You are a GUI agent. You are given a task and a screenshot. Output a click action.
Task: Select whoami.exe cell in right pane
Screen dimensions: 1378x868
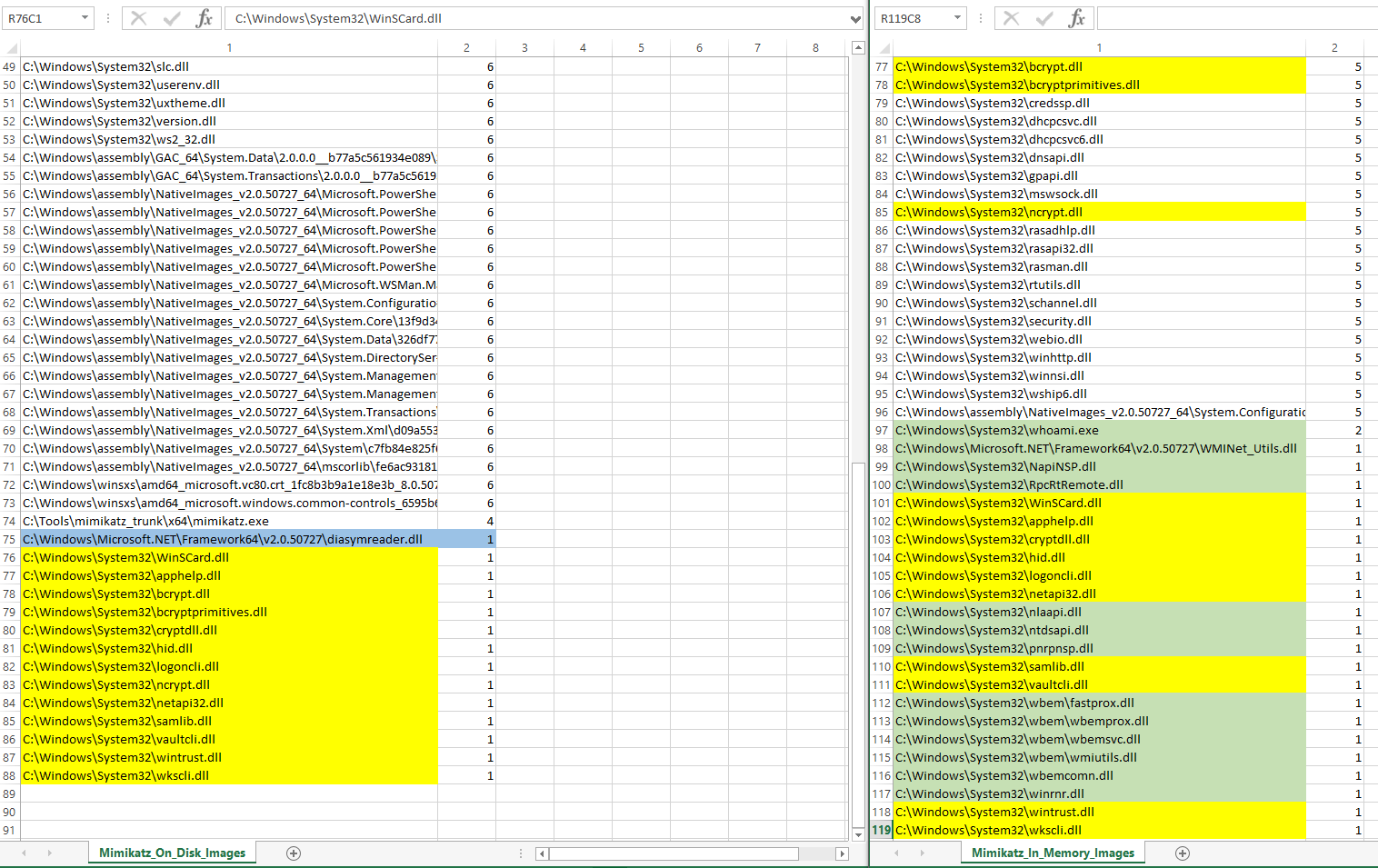[x=1099, y=430]
